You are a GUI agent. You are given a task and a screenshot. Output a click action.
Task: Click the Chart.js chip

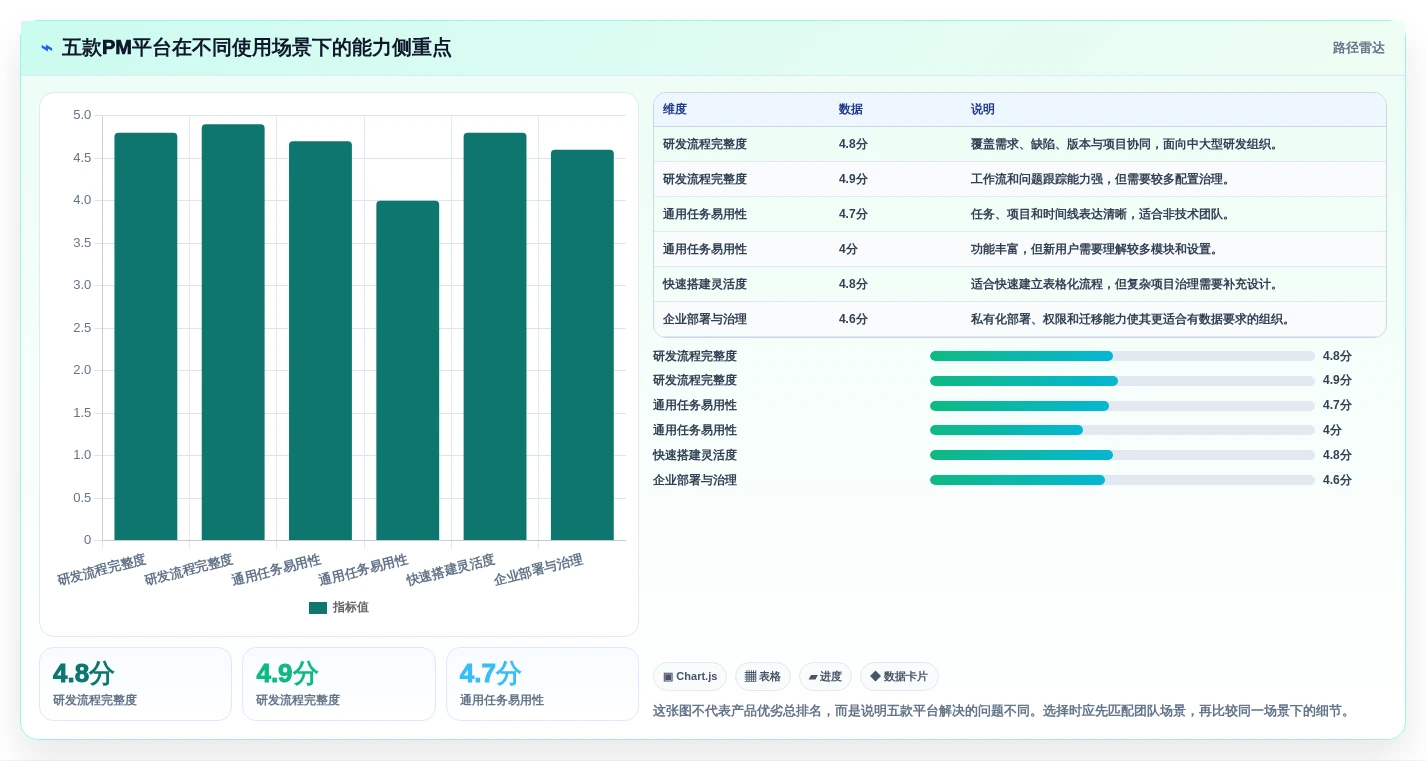pyautogui.click(x=690, y=677)
